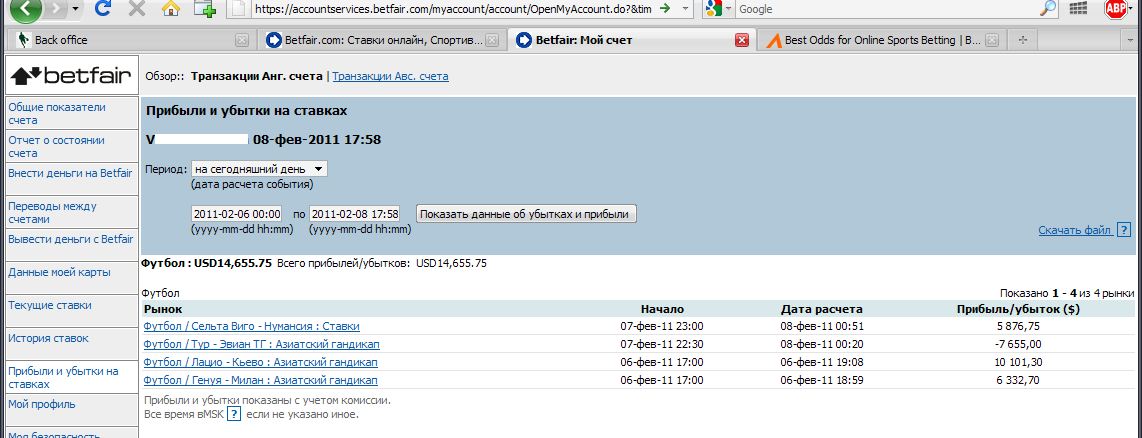Click the end date field 2011-02-08 17:58
Image resolution: width=1142 pixels, height=438 pixels.
355,214
